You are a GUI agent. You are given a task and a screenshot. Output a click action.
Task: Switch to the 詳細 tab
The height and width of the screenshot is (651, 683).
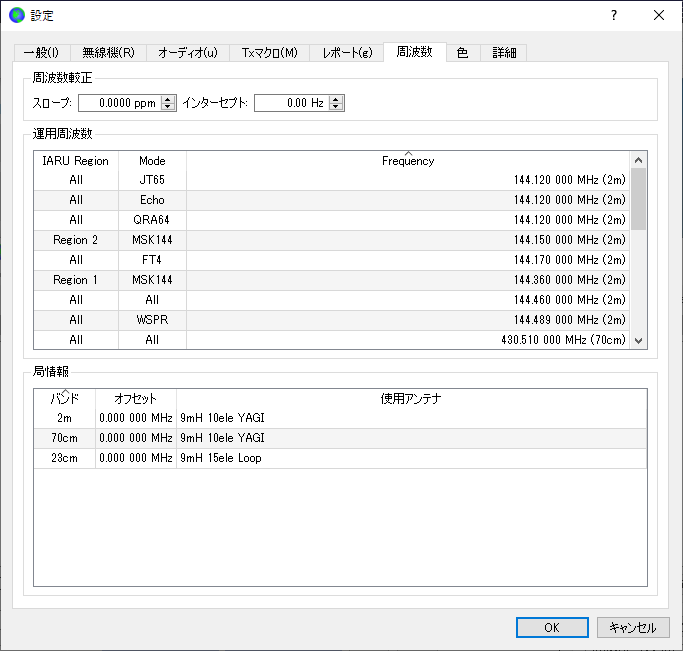click(x=504, y=53)
